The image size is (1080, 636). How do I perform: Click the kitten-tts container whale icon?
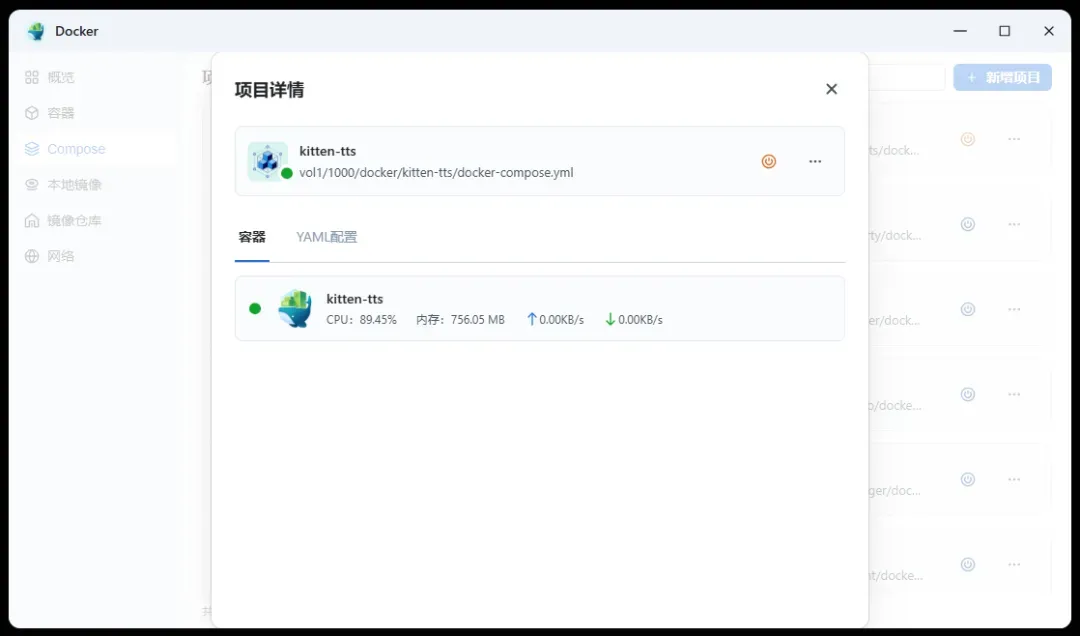coord(295,308)
